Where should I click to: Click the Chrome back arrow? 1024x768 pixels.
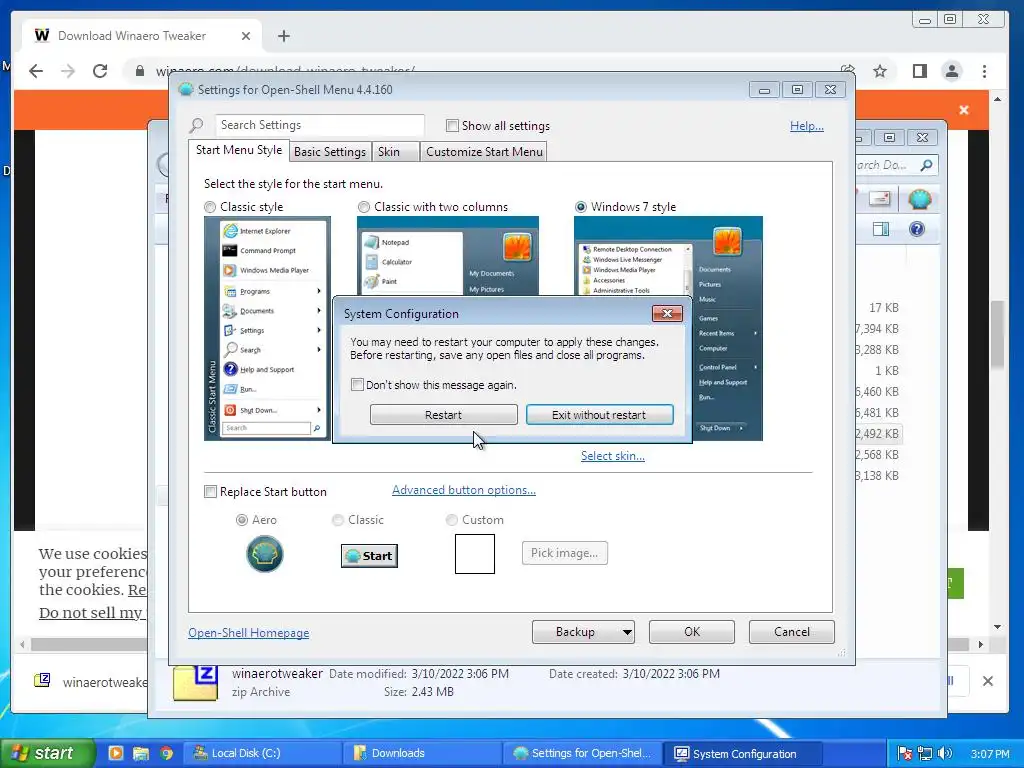pos(36,71)
